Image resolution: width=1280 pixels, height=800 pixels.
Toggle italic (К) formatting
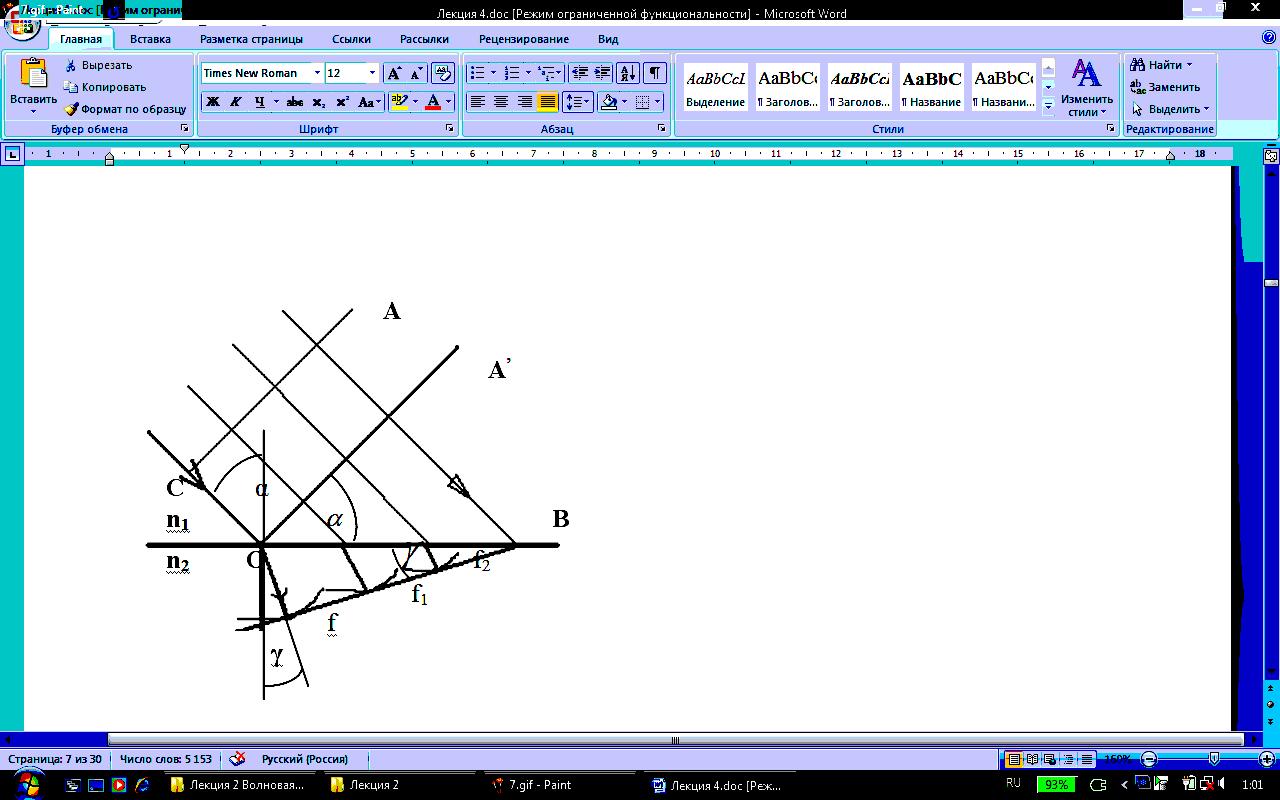pyautogui.click(x=236, y=102)
